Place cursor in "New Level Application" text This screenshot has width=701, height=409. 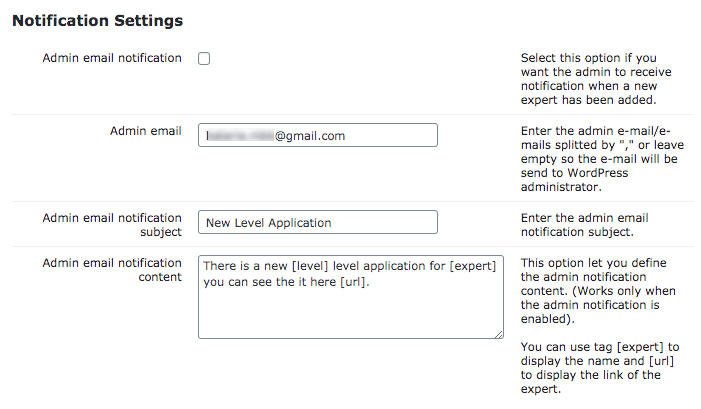(x=268, y=222)
